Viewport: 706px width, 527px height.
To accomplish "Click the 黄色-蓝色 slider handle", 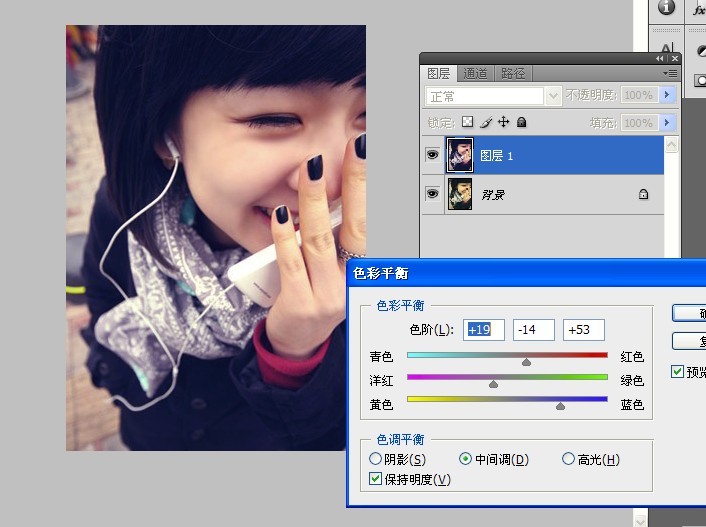I will tap(560, 406).
